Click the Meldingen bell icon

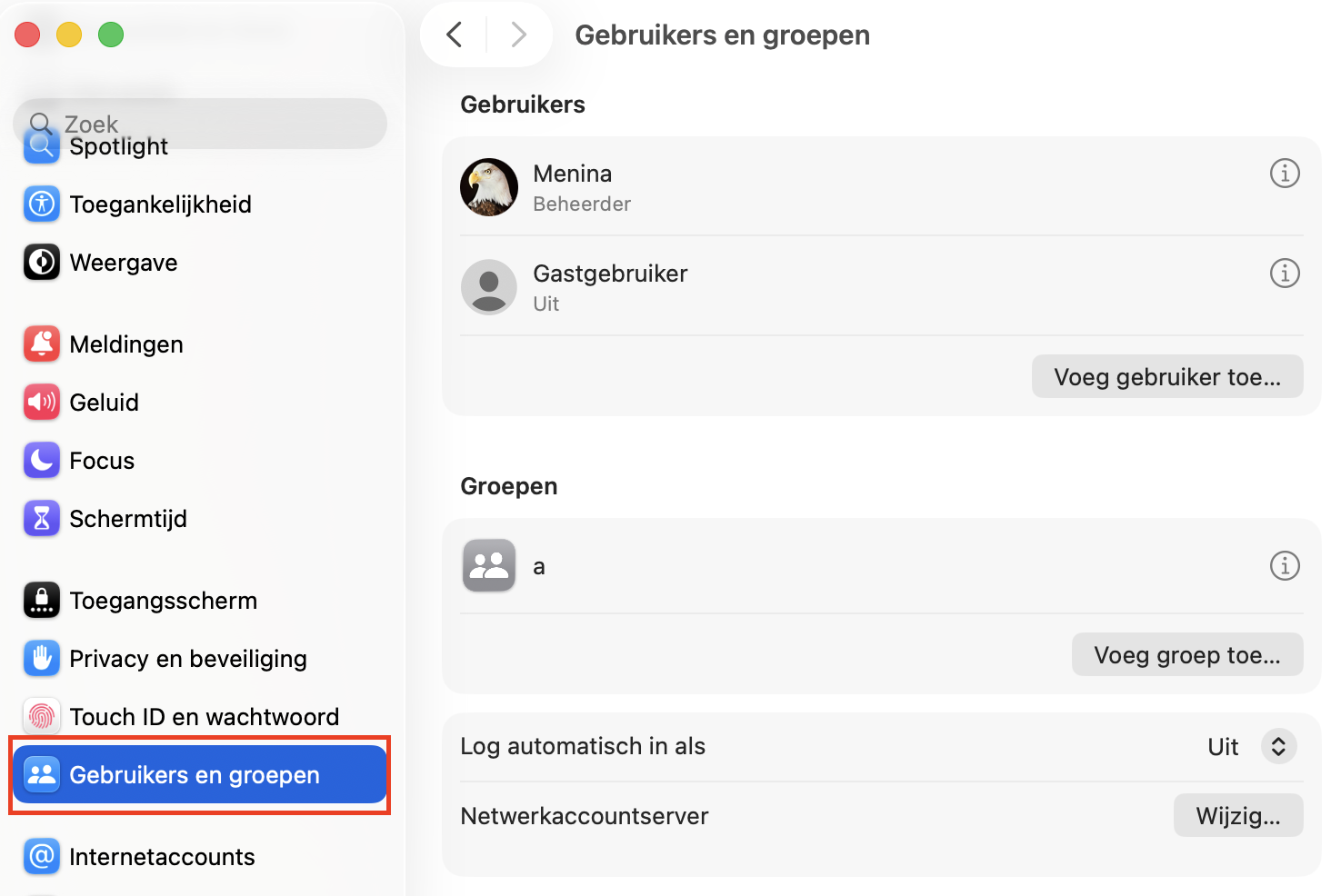41,343
